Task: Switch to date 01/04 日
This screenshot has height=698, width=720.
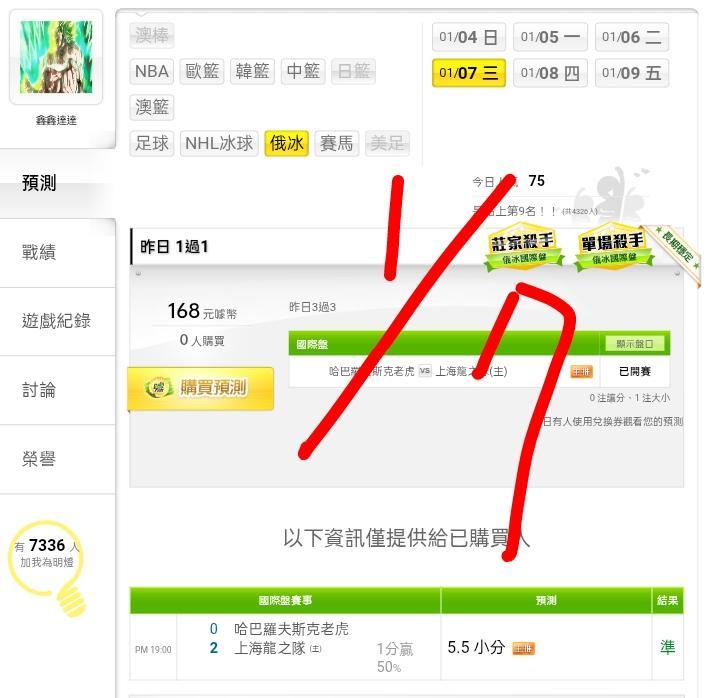Action: (x=468, y=37)
